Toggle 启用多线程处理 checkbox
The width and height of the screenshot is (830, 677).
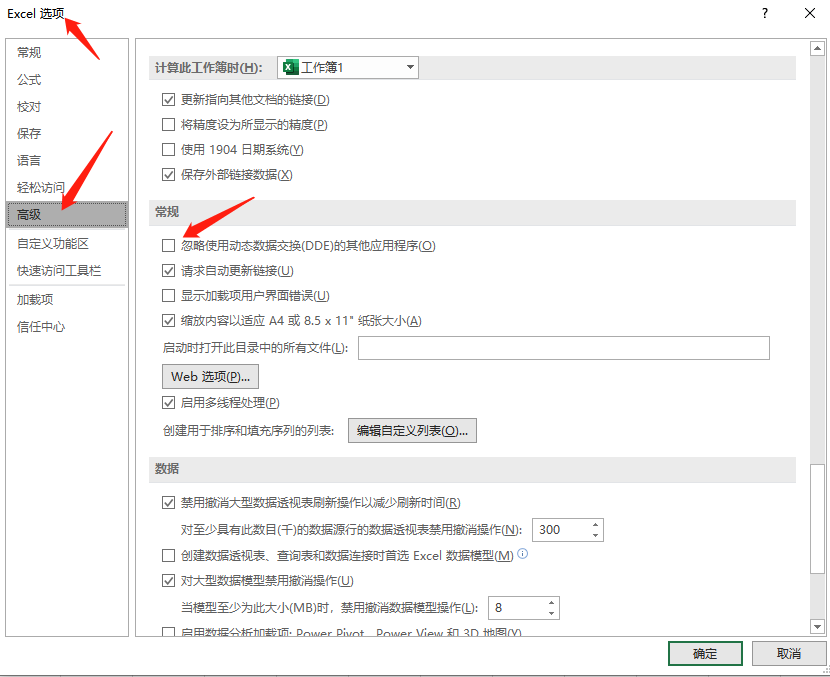[x=168, y=403]
